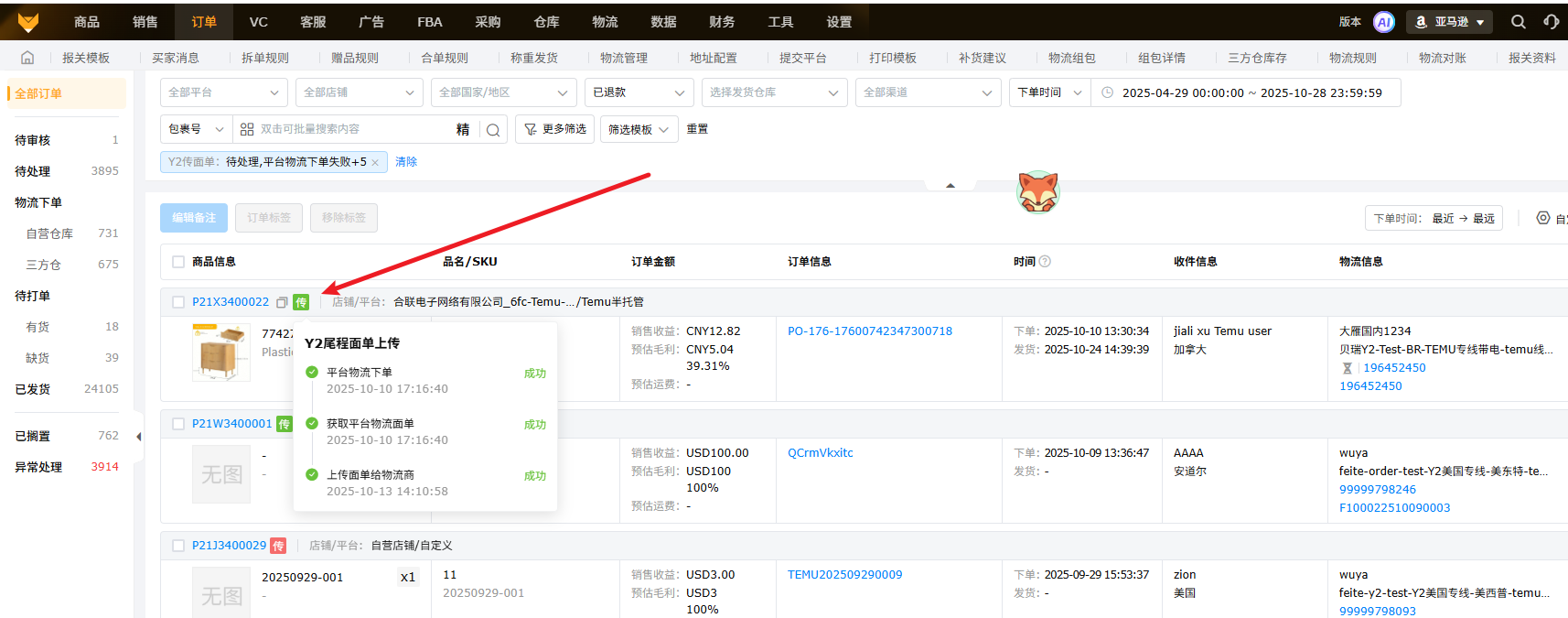
Task: Click the furniture product thumbnail
Action: [x=221, y=352]
